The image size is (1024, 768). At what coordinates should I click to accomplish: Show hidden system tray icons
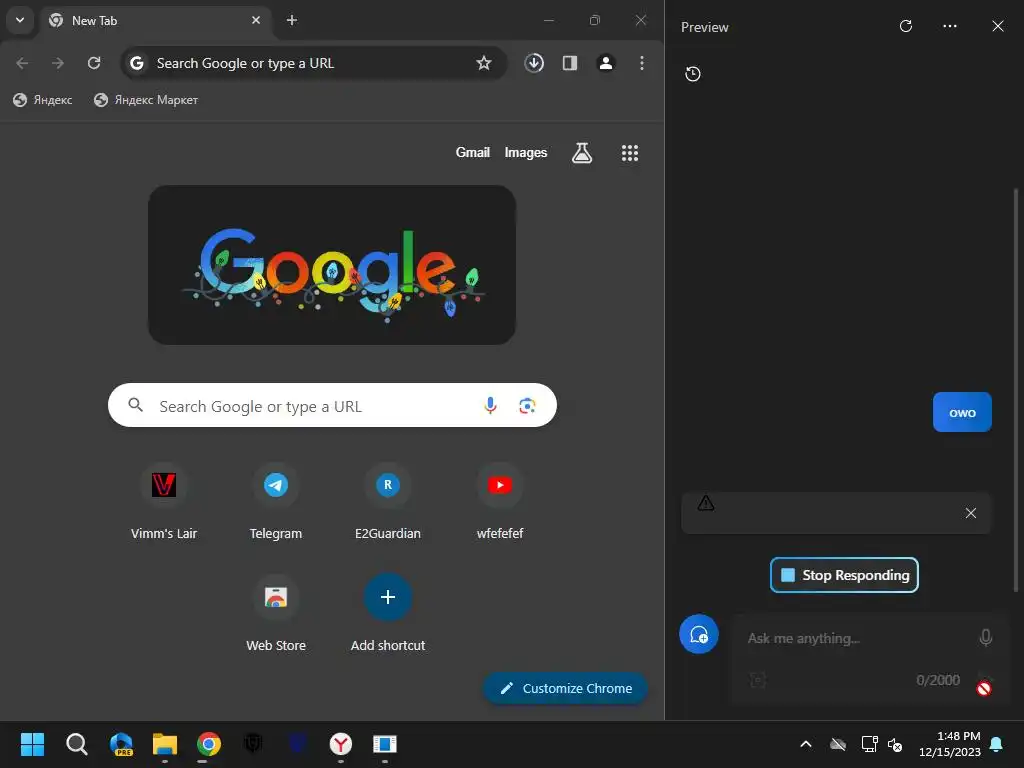coord(806,744)
